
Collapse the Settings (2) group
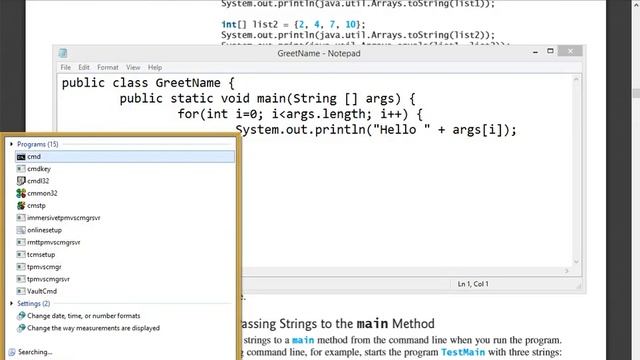click(x=11, y=303)
